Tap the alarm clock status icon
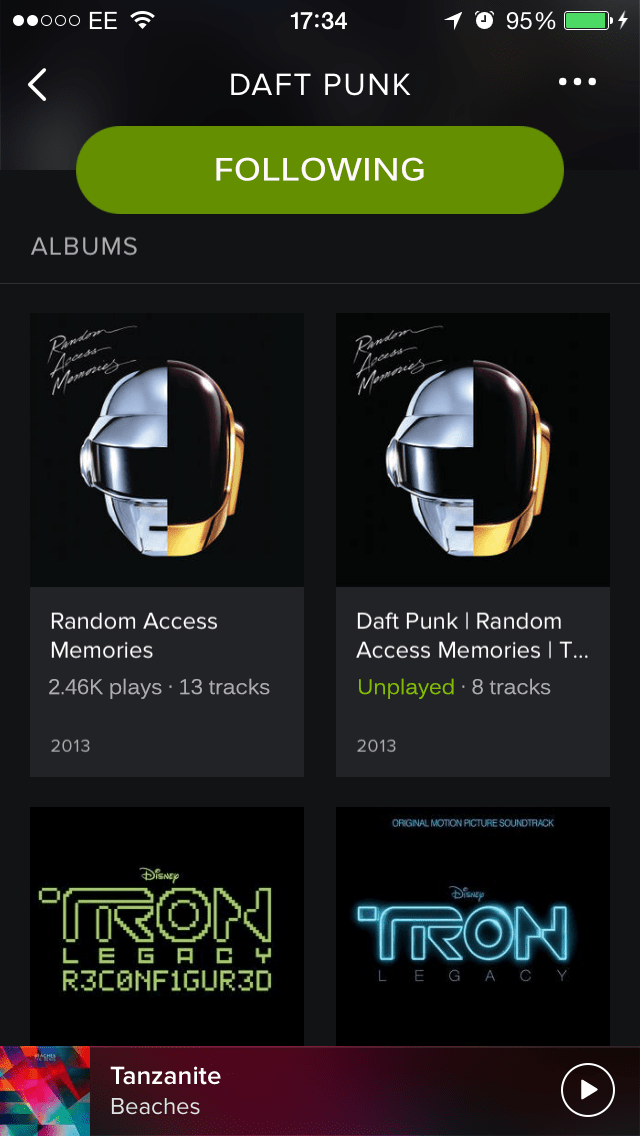This screenshot has height=1136, width=640. 484,20
